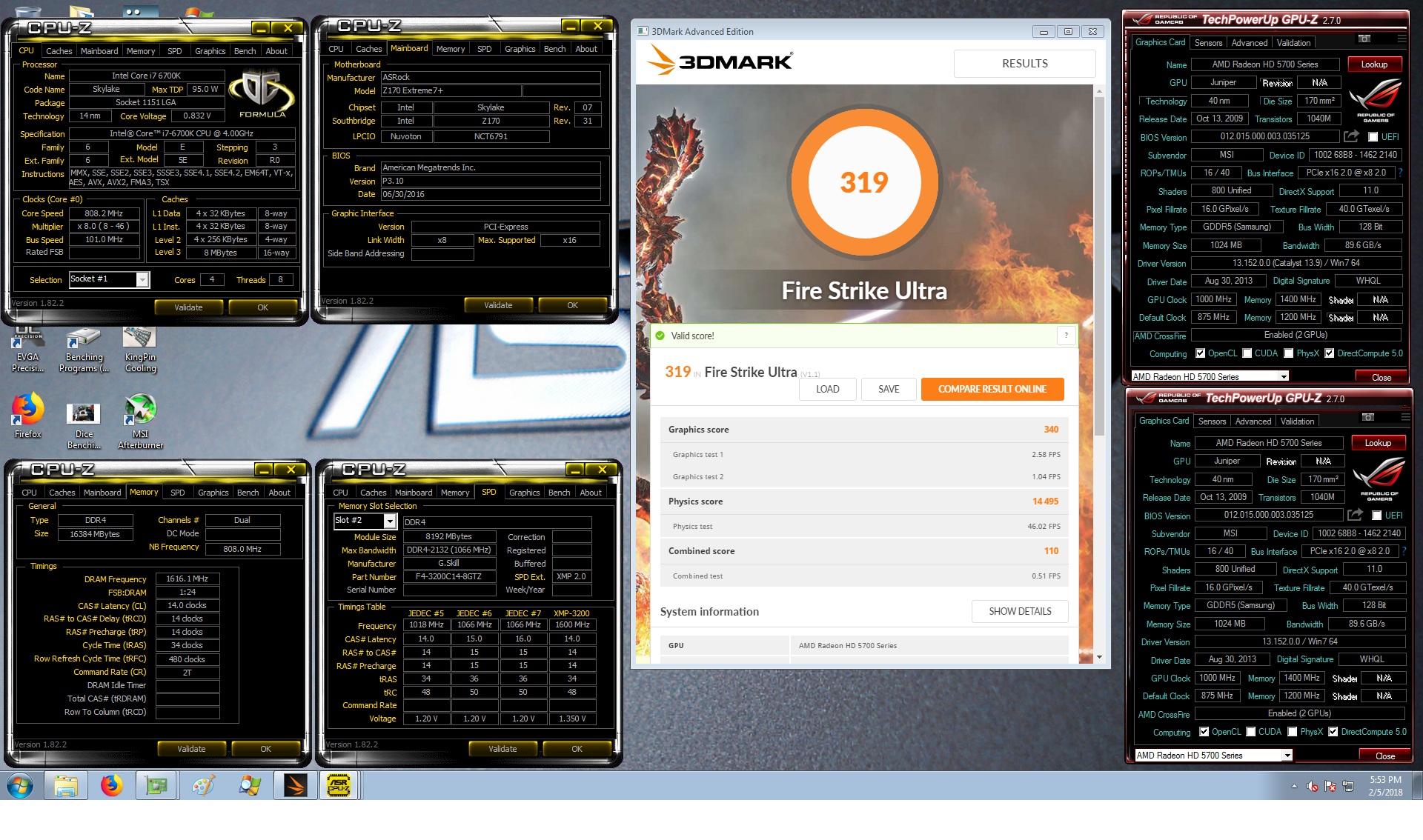Click the SAVE button in 3DMark
The image size is (1423, 840).
tap(889, 389)
